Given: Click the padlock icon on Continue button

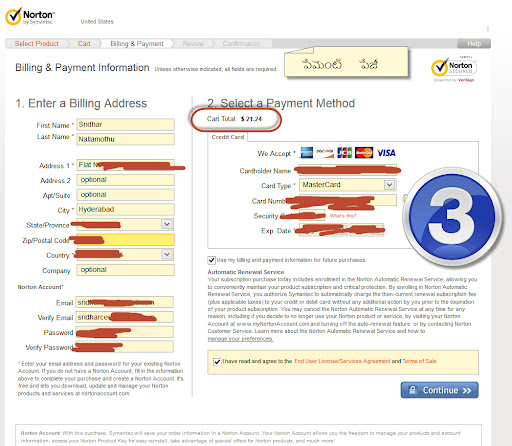Looking at the screenshot, I should click(x=413, y=390).
